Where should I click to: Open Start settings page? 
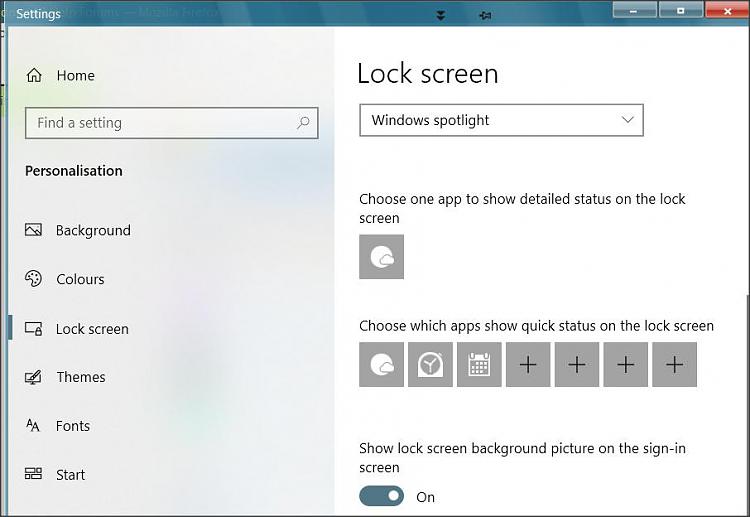[x=70, y=474]
